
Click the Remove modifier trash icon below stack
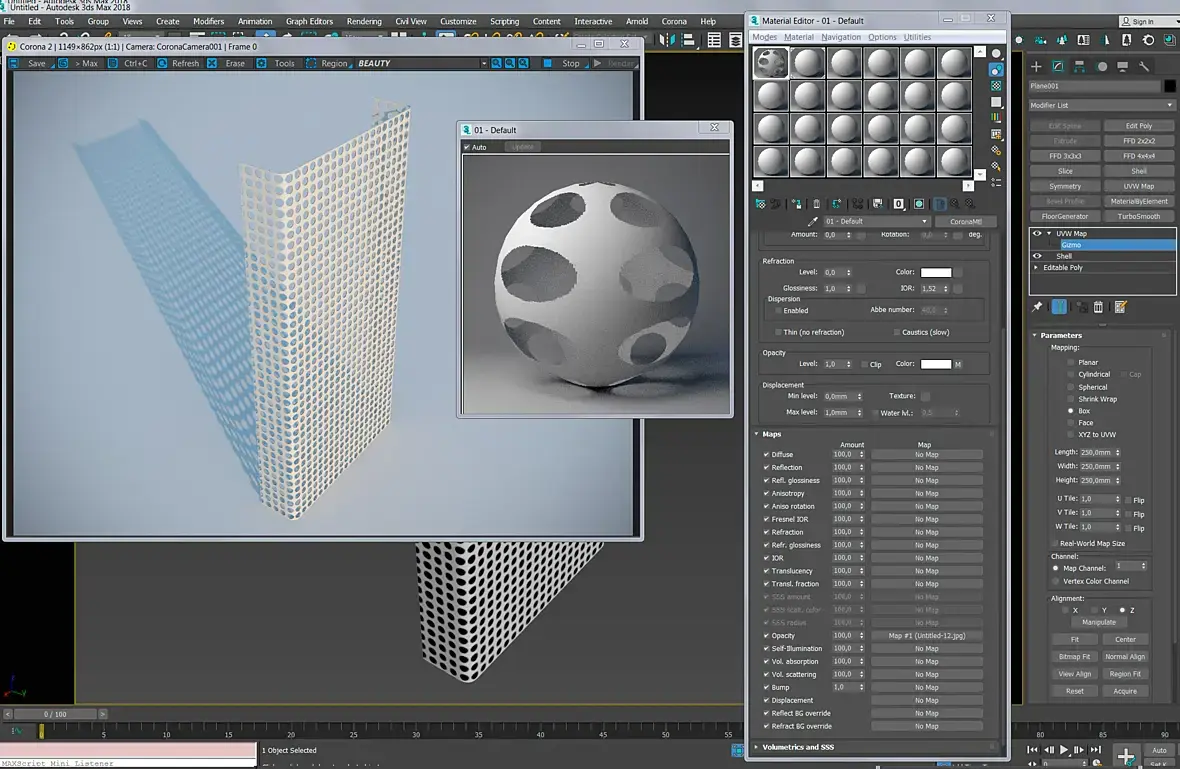pos(1098,307)
